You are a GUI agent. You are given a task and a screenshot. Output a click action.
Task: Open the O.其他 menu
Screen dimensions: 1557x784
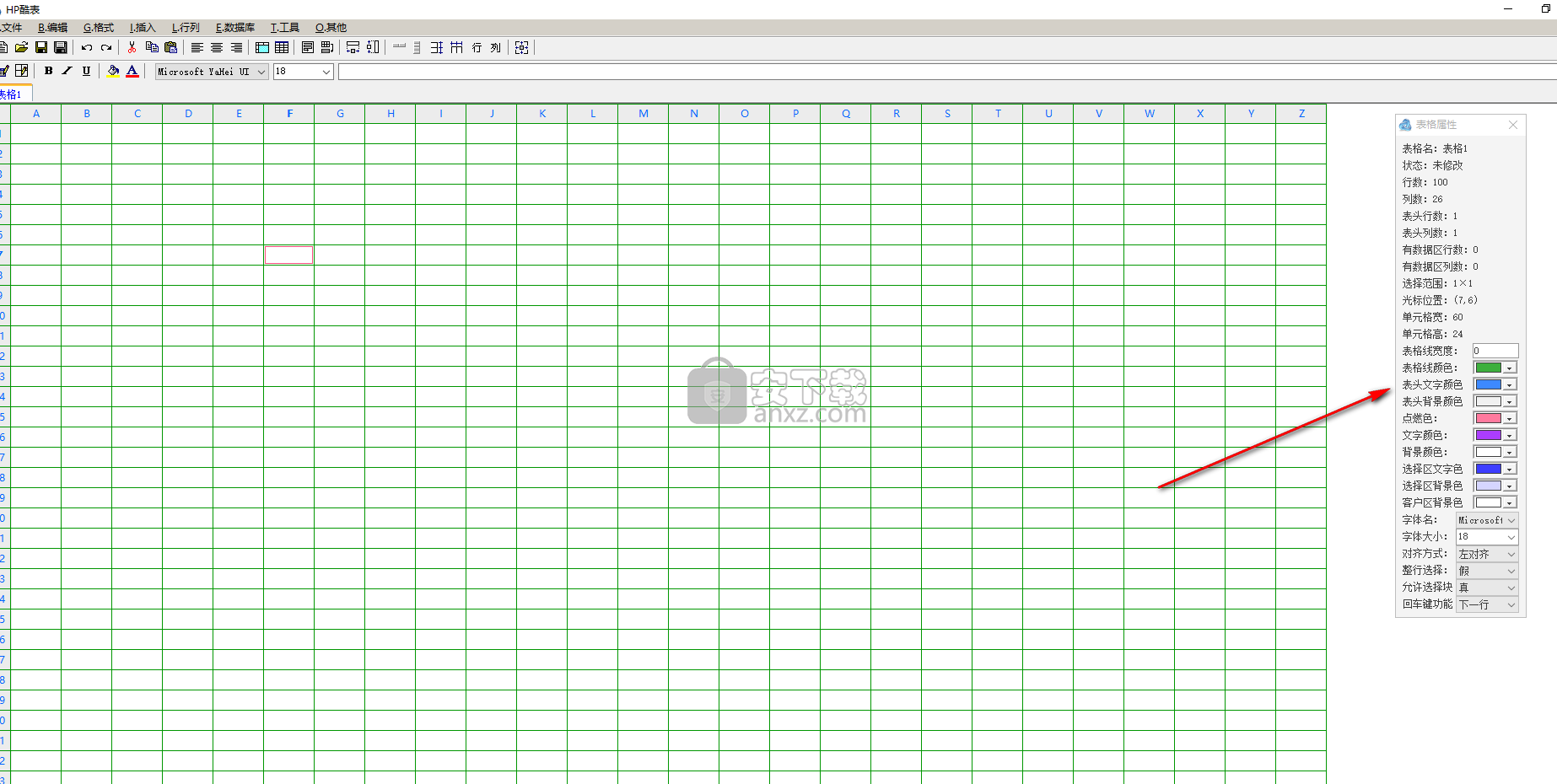(331, 27)
